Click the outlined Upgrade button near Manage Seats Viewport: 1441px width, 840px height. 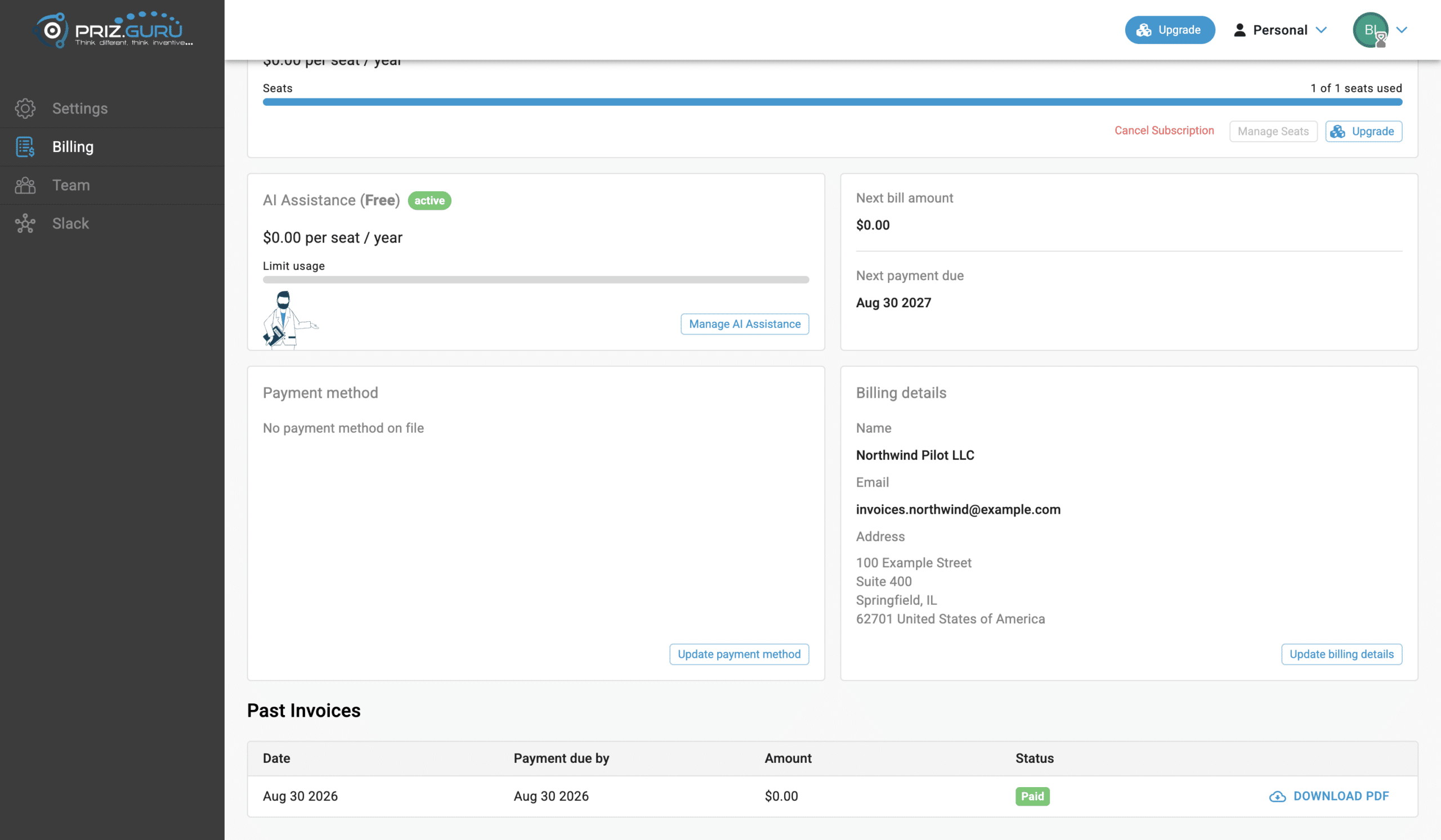(1363, 132)
